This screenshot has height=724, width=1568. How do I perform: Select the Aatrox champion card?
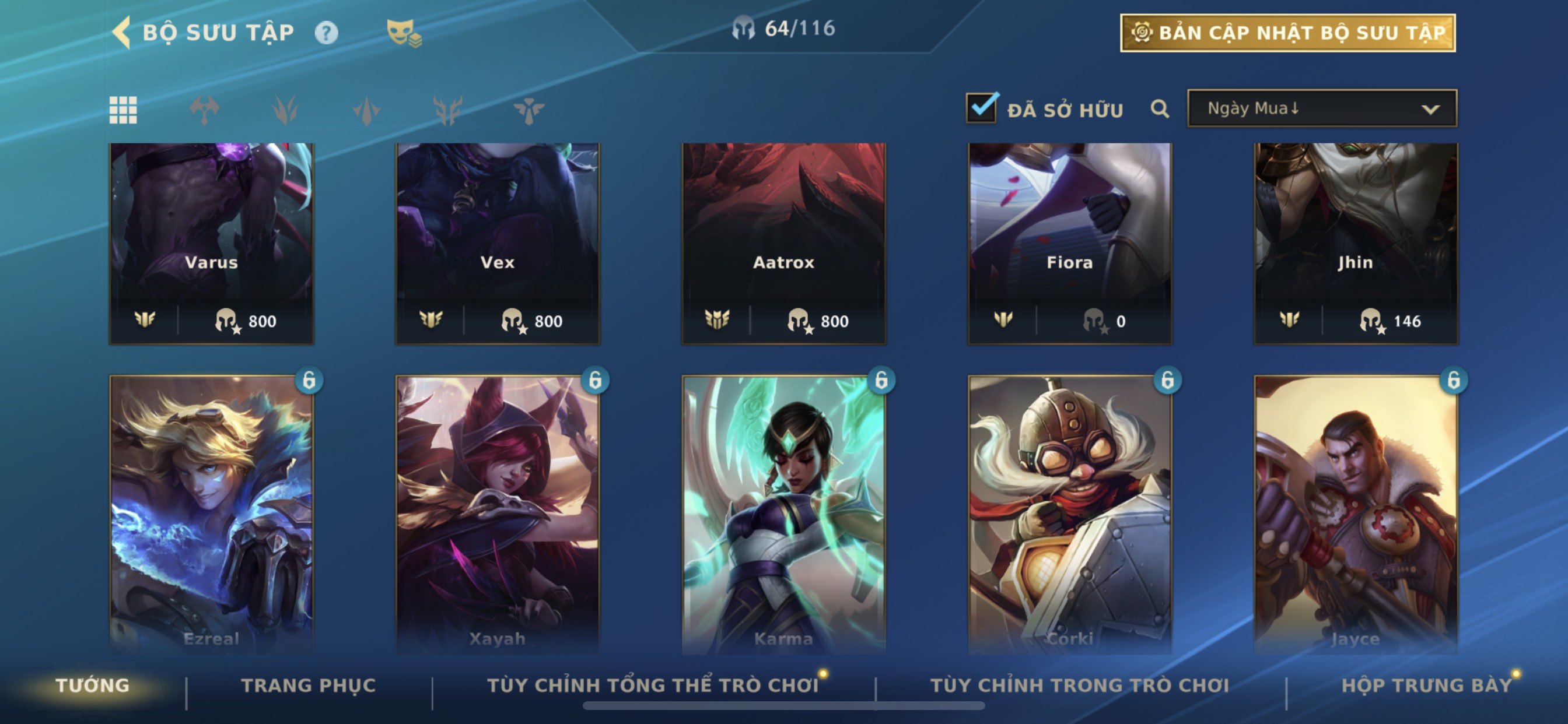pos(783,244)
